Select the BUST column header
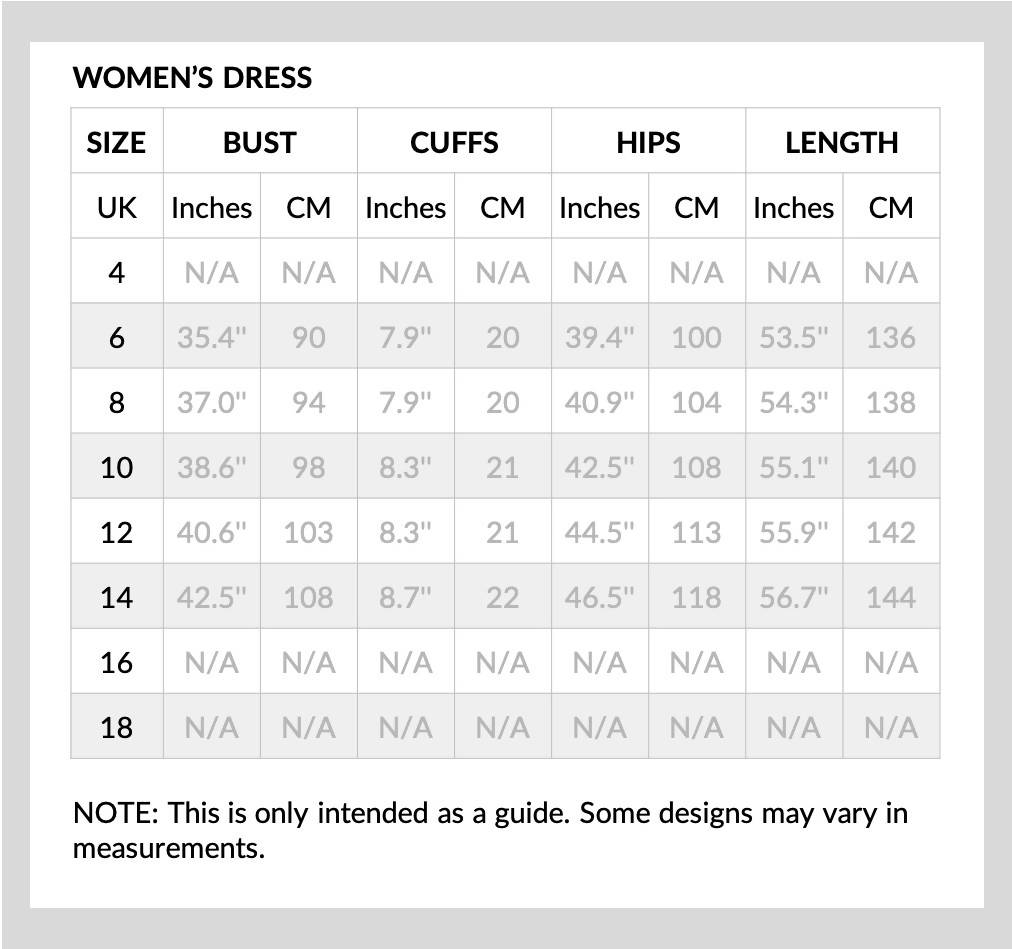The height and width of the screenshot is (949, 1012). (260, 142)
